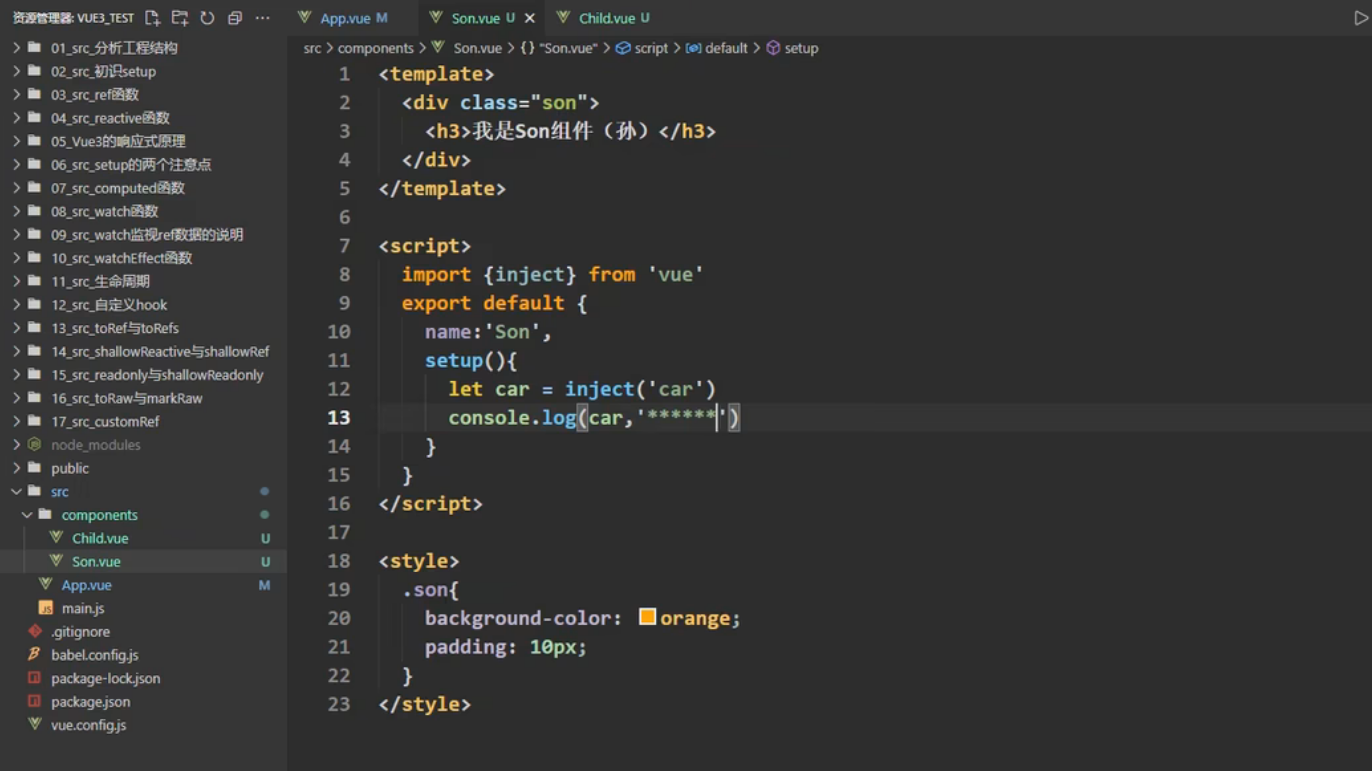Click the New File icon in explorer header
This screenshot has width=1372, height=771.
click(152, 18)
